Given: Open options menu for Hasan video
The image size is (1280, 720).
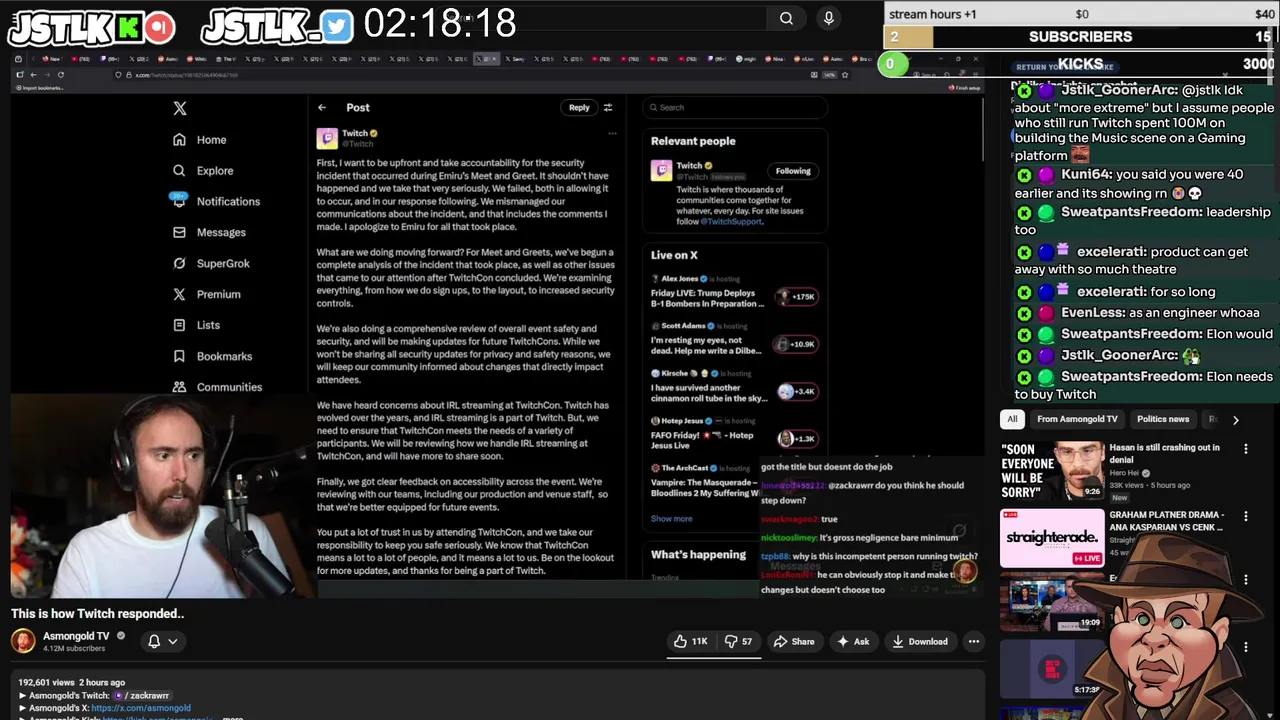Looking at the screenshot, I should 1246,450.
